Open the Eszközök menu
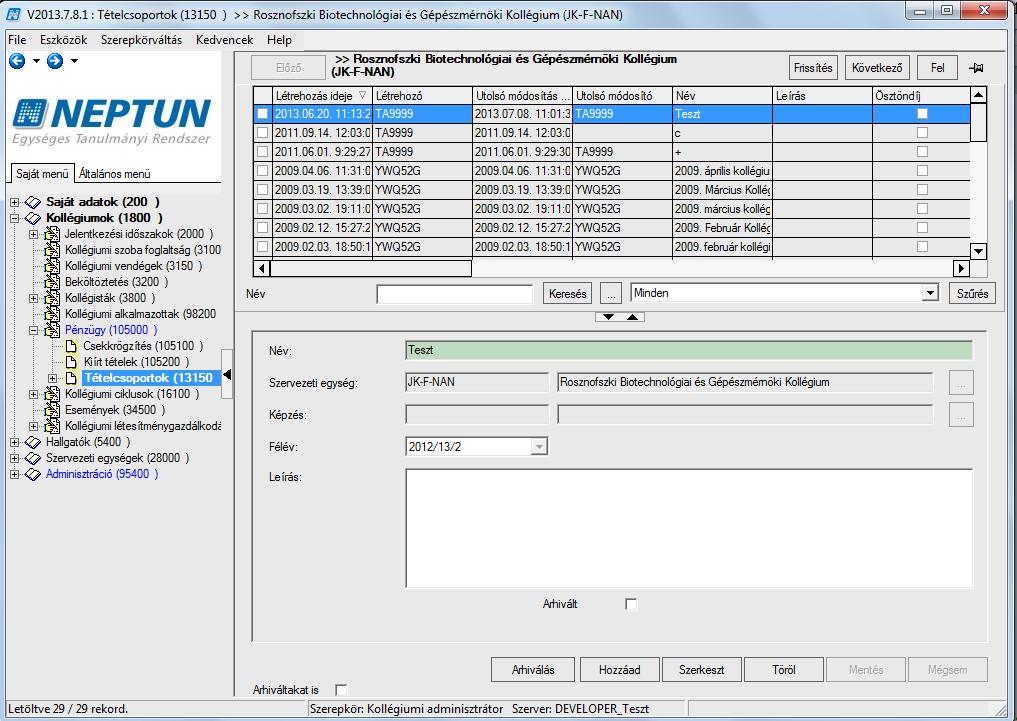1017x721 pixels. (64, 40)
